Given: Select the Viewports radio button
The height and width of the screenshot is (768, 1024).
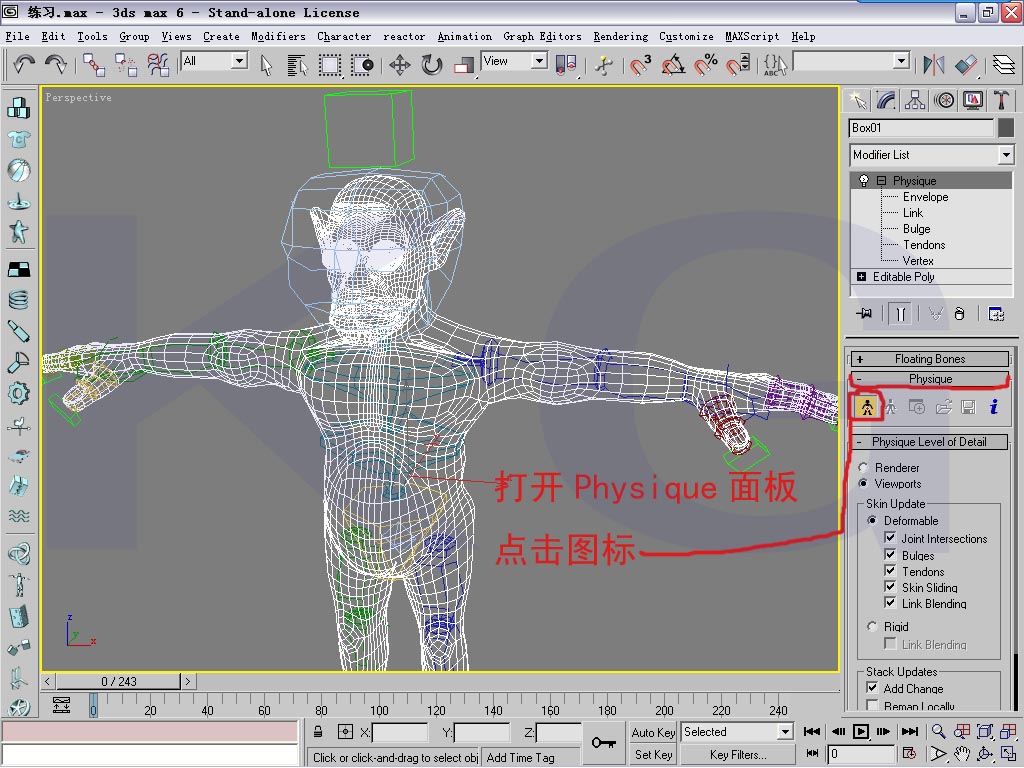Looking at the screenshot, I should pos(863,483).
